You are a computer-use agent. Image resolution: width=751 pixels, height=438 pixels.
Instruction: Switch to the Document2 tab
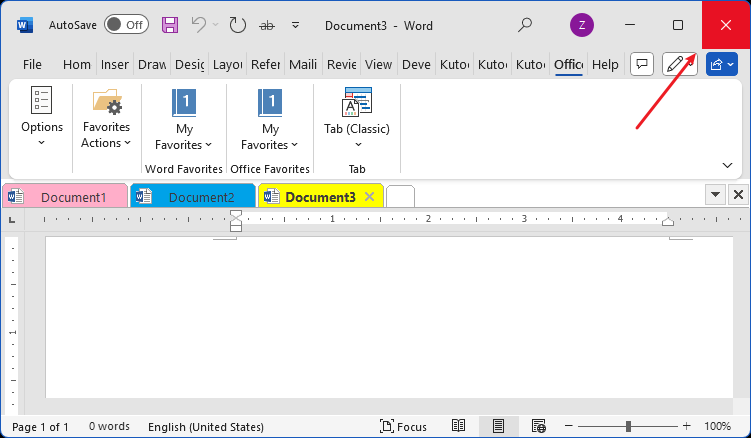pyautogui.click(x=192, y=197)
